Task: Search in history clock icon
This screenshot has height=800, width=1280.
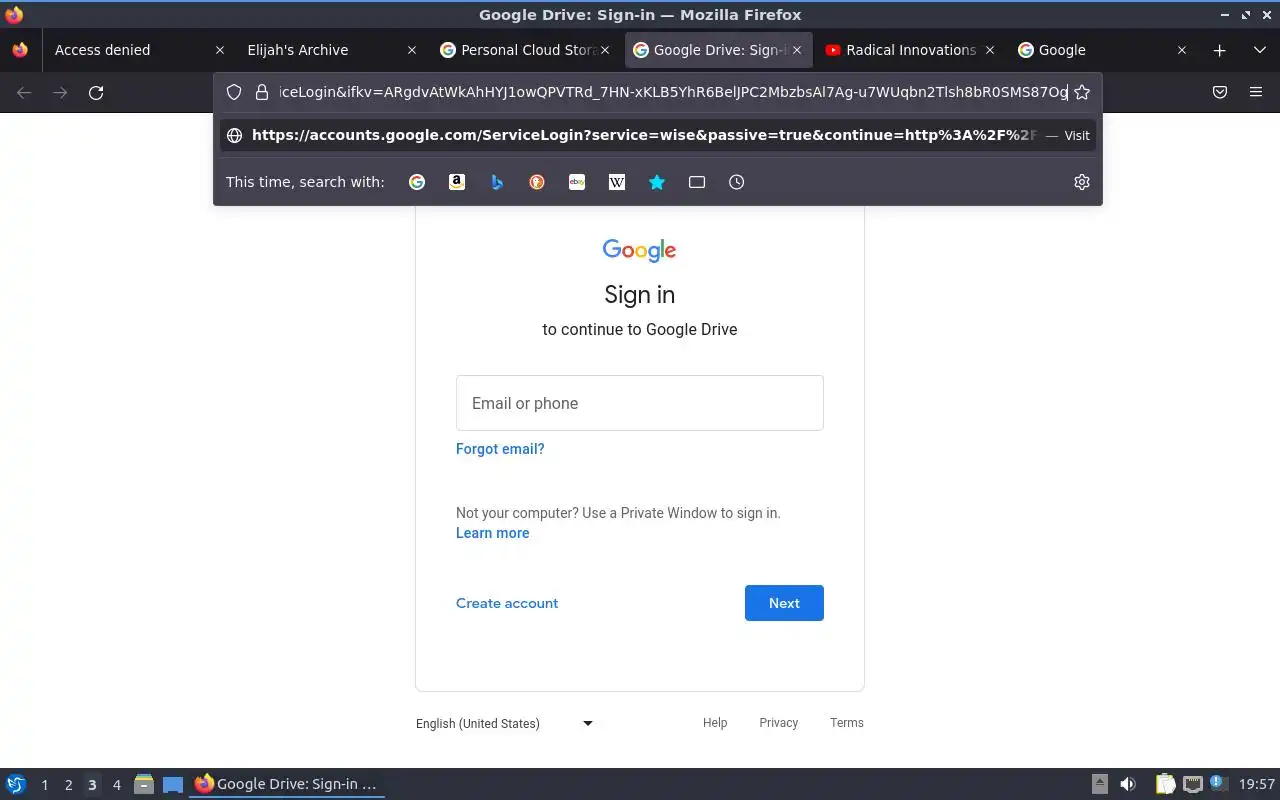Action: 737,182
